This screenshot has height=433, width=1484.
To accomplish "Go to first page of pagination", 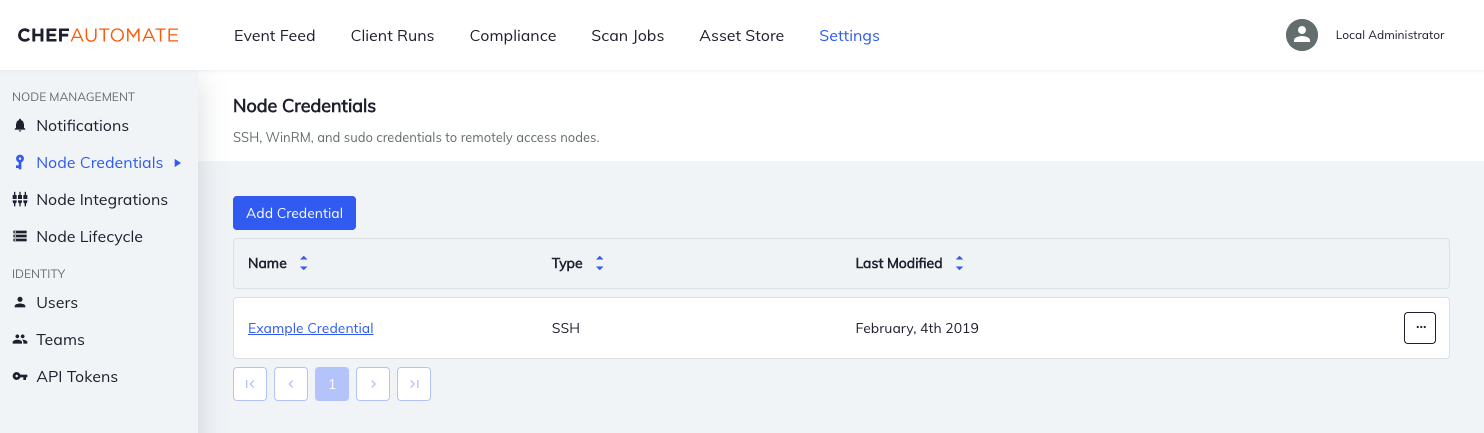I will pyautogui.click(x=250, y=384).
